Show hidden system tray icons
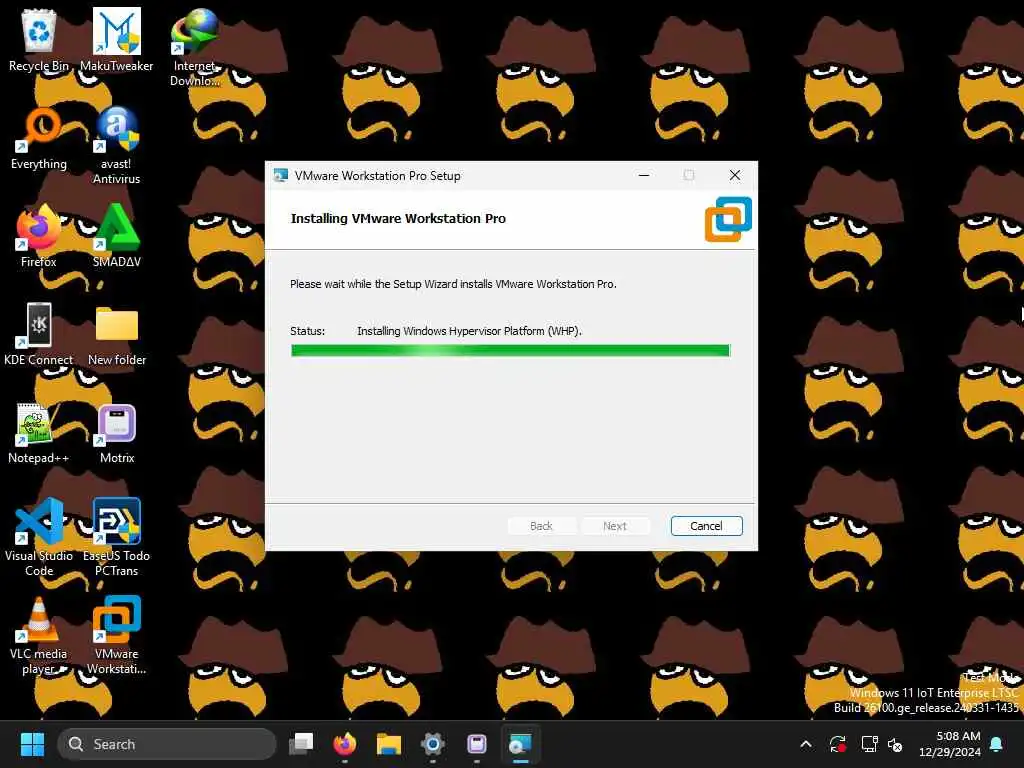This screenshot has height=768, width=1024. tap(806, 744)
